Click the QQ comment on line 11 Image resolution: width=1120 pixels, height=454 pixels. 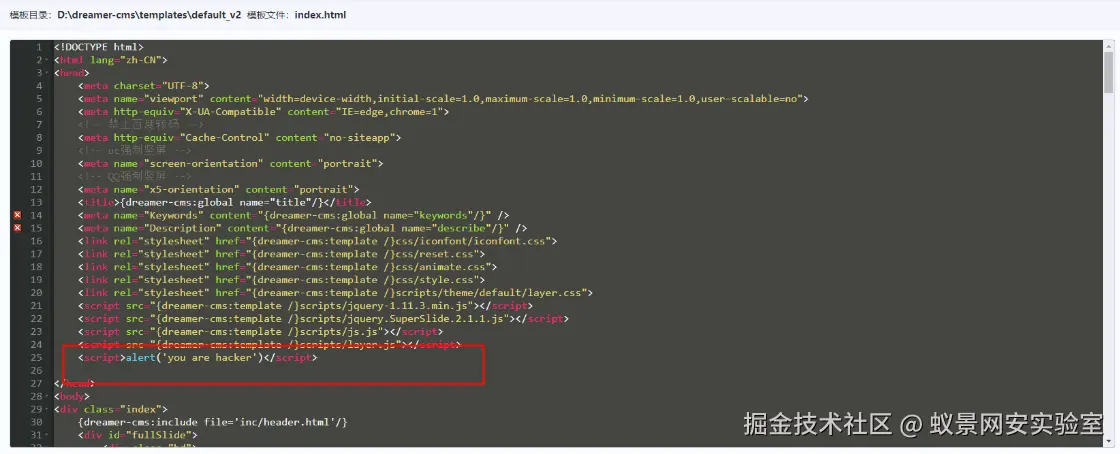(x=135, y=176)
